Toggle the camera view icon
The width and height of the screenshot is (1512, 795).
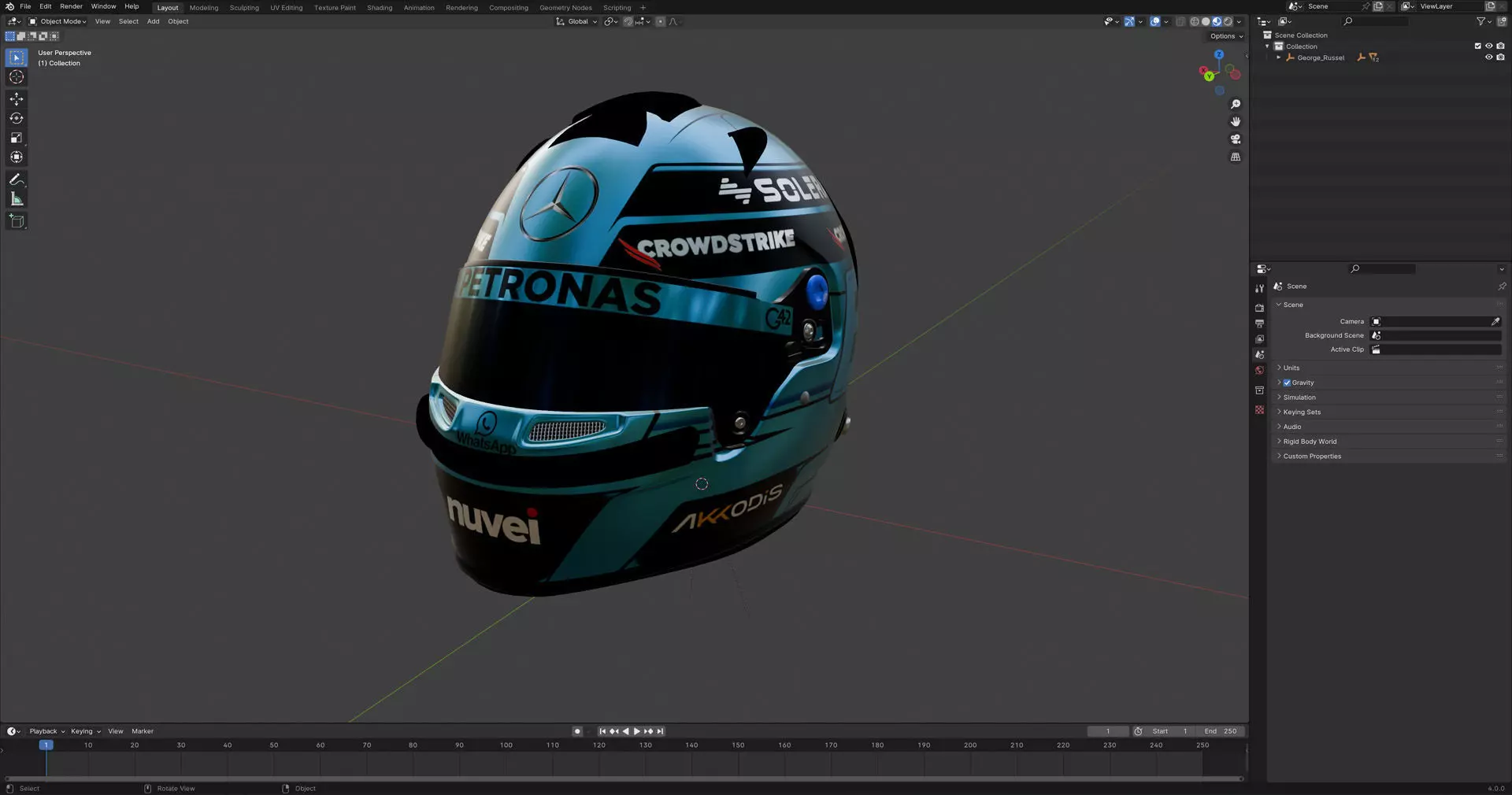1236,139
